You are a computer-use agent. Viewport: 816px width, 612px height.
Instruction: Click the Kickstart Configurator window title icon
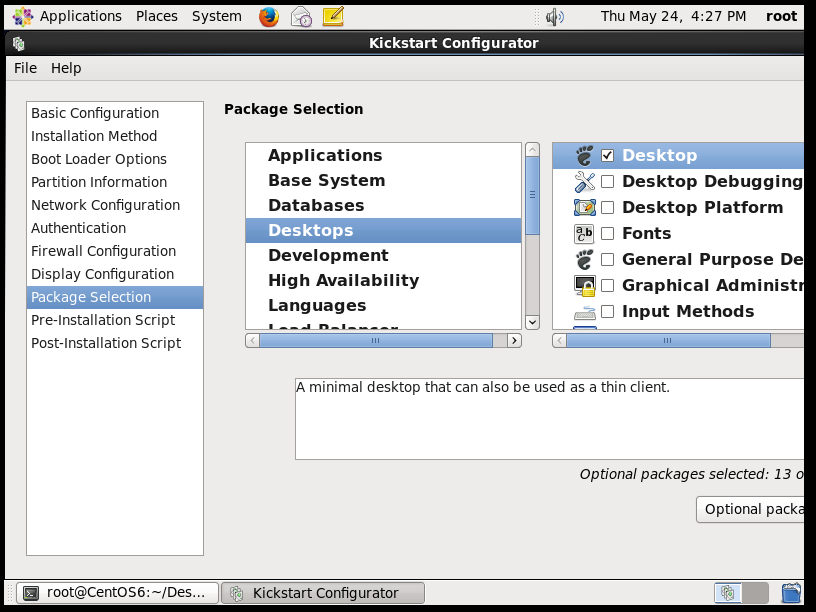pyautogui.click(x=19, y=44)
